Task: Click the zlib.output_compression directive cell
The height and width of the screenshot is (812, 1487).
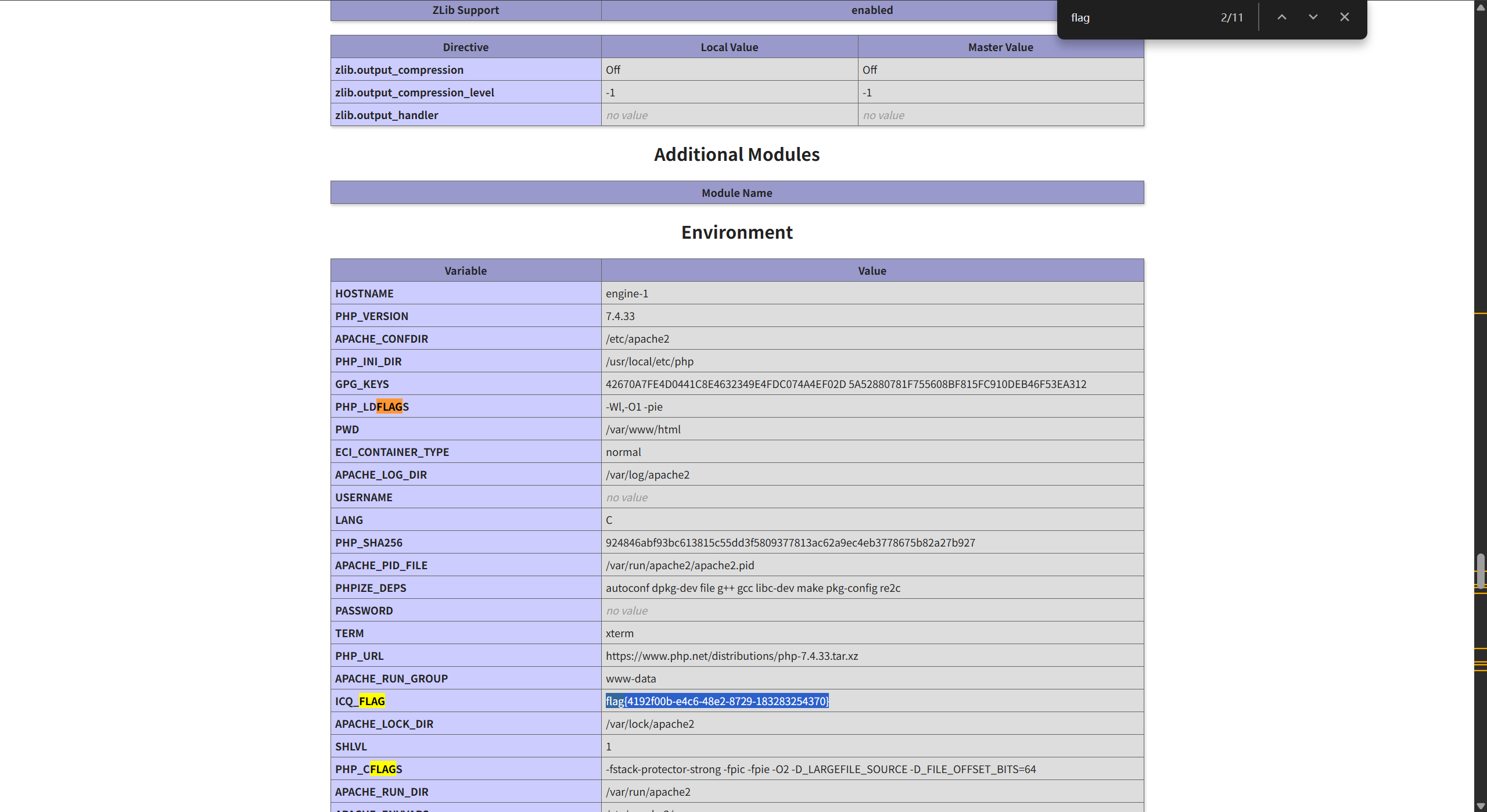Action: [466, 70]
